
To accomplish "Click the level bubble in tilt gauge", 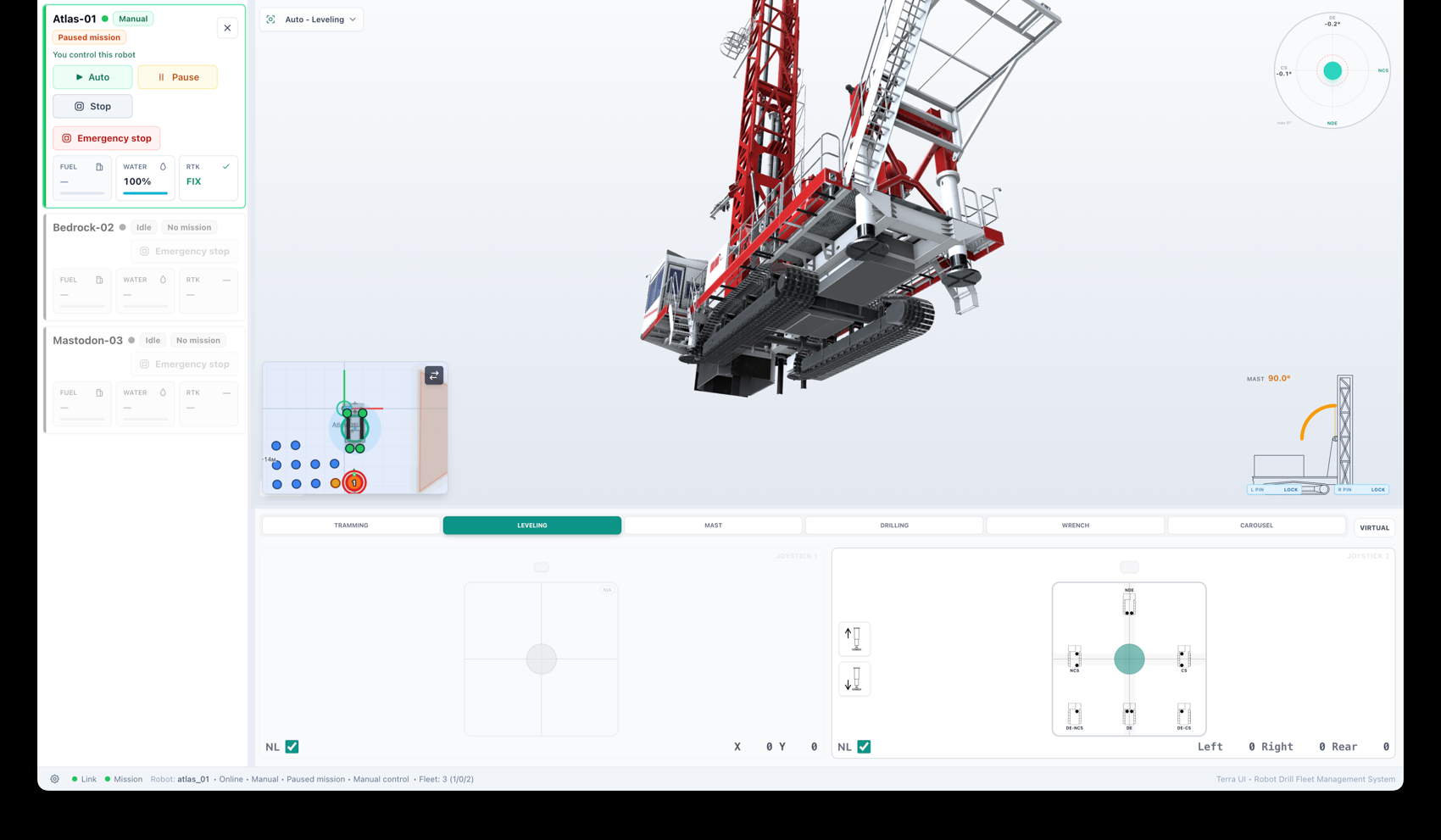I will point(1333,70).
